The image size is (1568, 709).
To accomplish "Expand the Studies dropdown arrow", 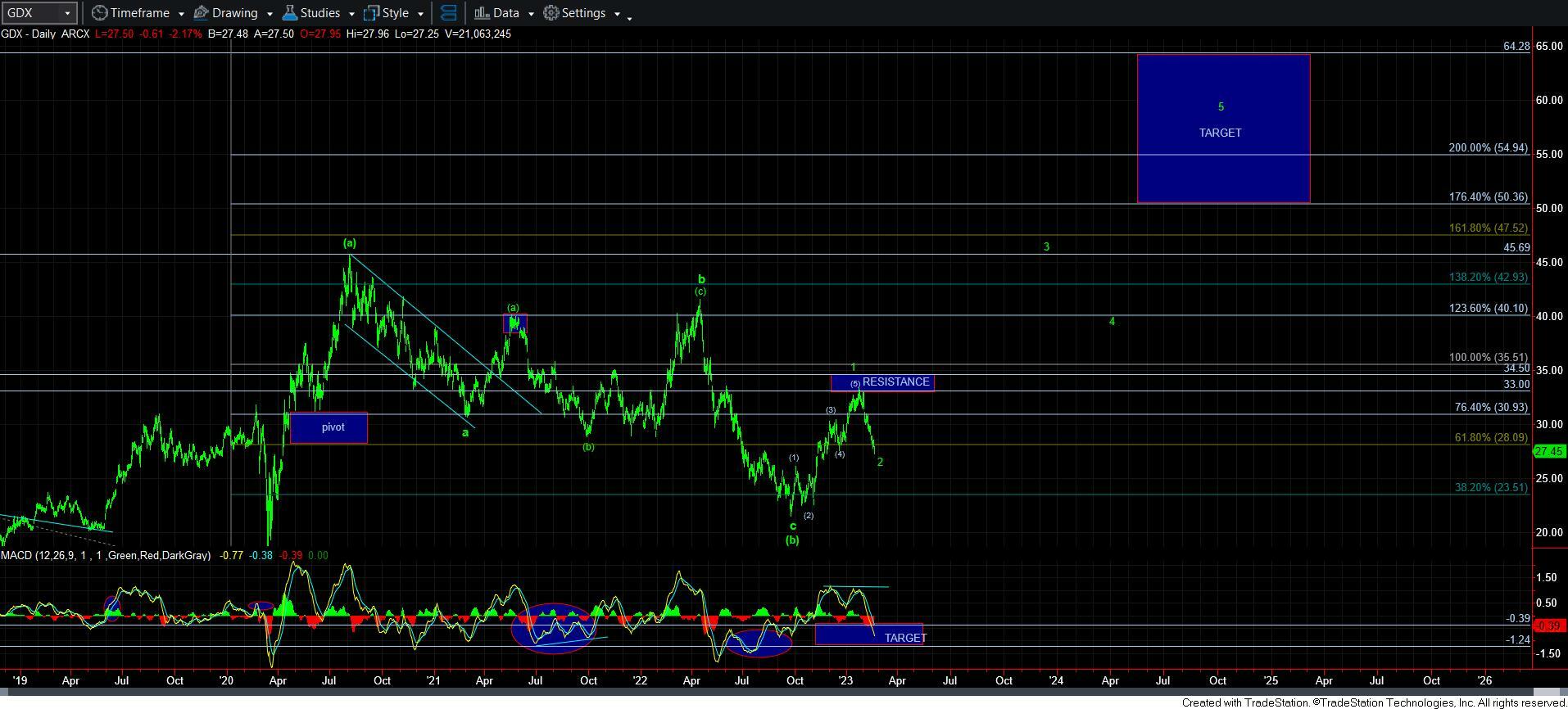I will (x=351, y=14).
